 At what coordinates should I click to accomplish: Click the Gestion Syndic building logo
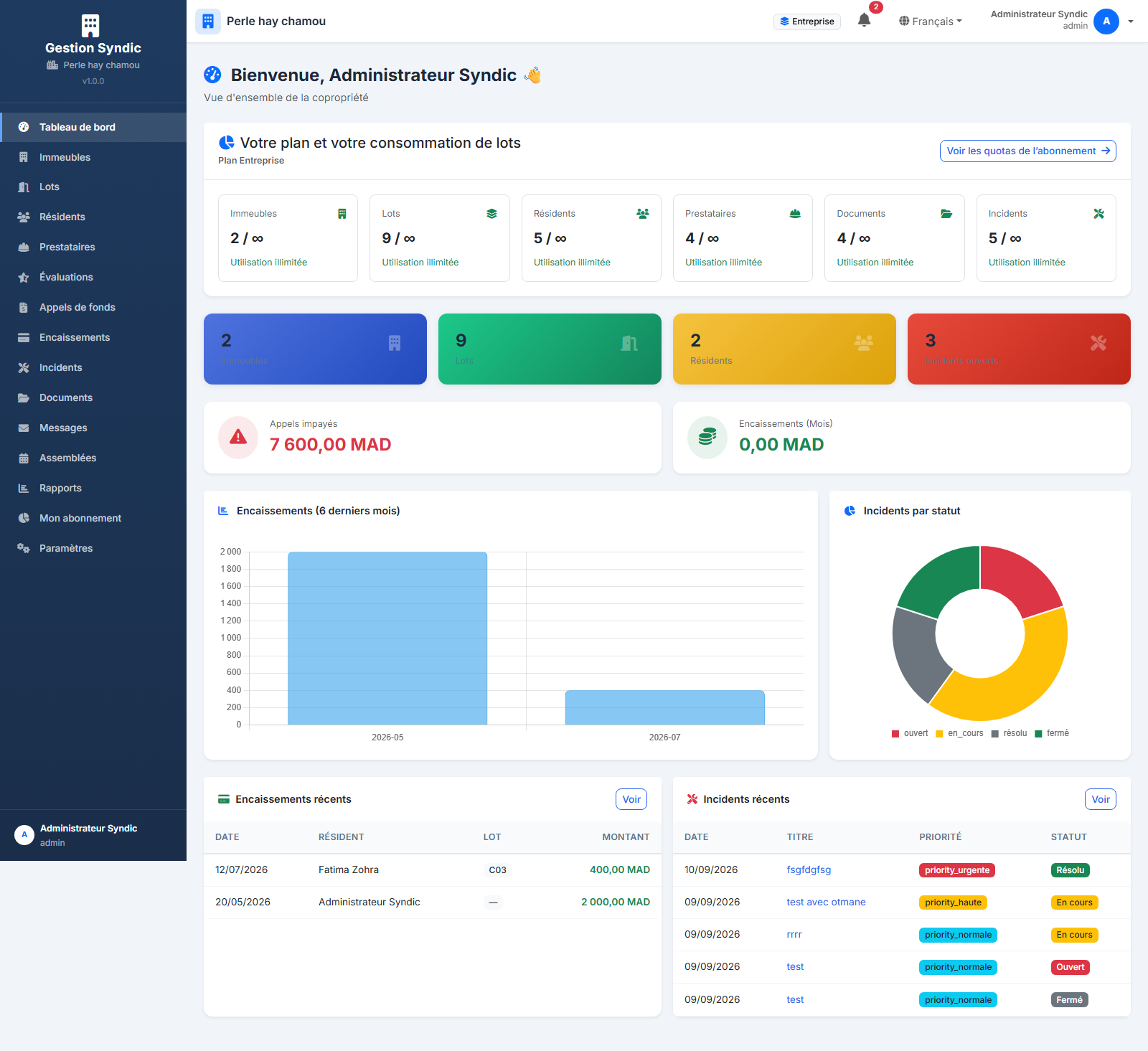coord(90,25)
